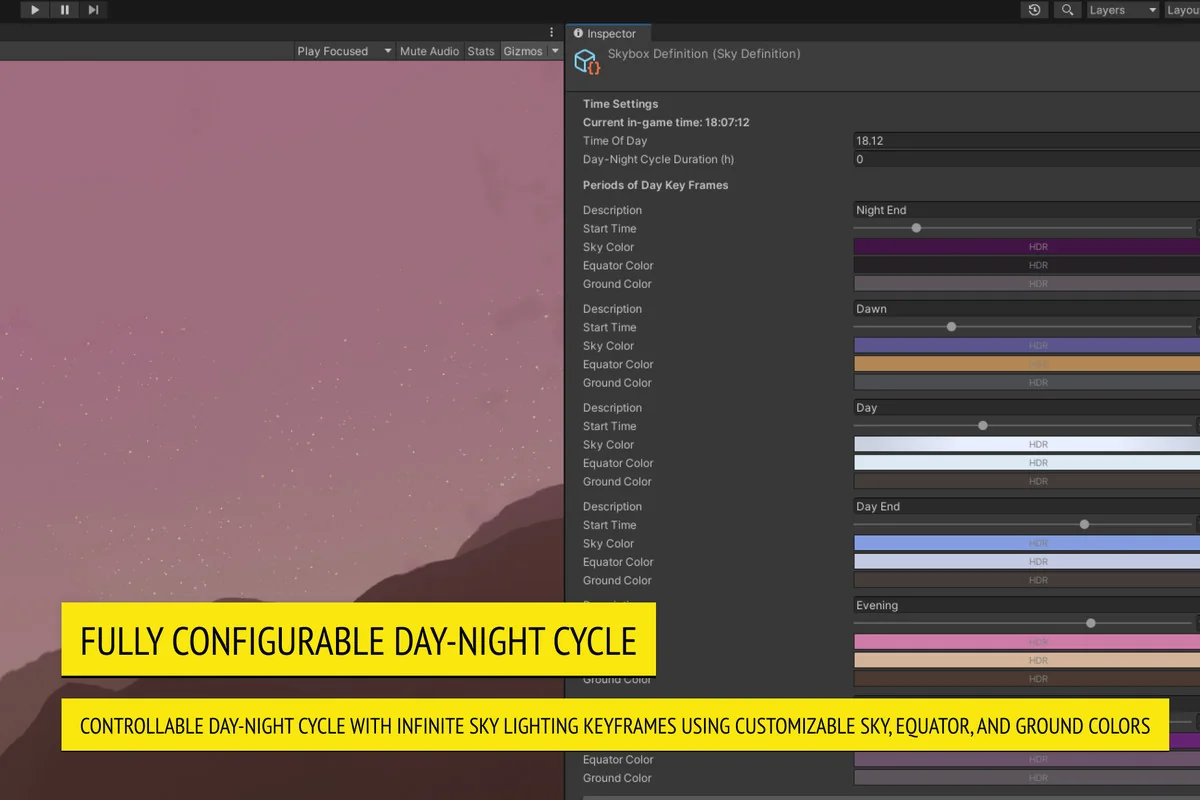Image resolution: width=1200 pixels, height=800 pixels.
Task: Click the Search magnifier icon
Action: 1068,10
